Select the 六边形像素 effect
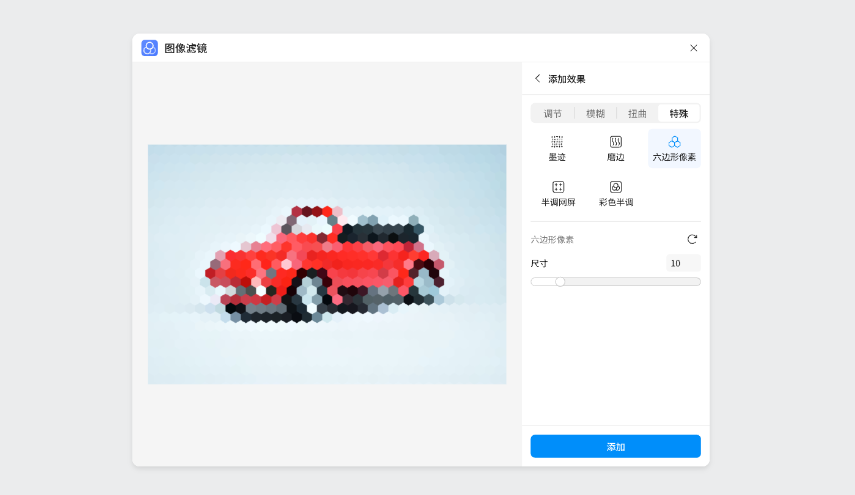This screenshot has width=855, height=495. pos(674,148)
